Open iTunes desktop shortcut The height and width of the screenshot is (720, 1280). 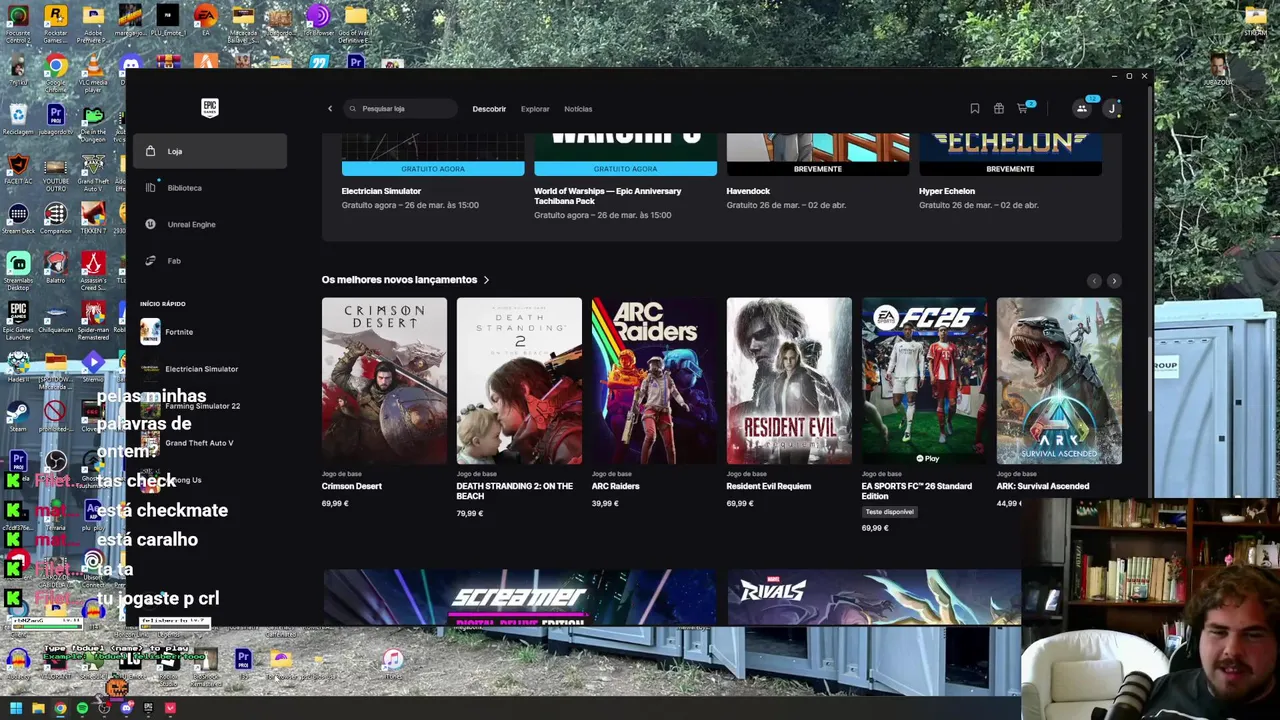(393, 662)
